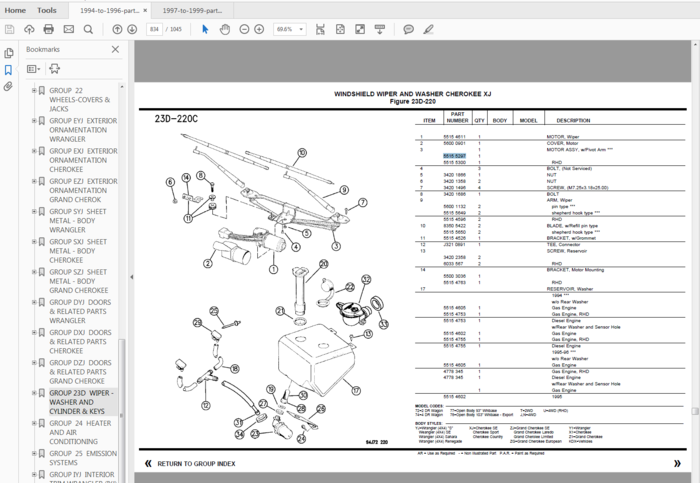700x483 pixels.
Task: Click the fit width scrolling icon
Action: (320, 29)
